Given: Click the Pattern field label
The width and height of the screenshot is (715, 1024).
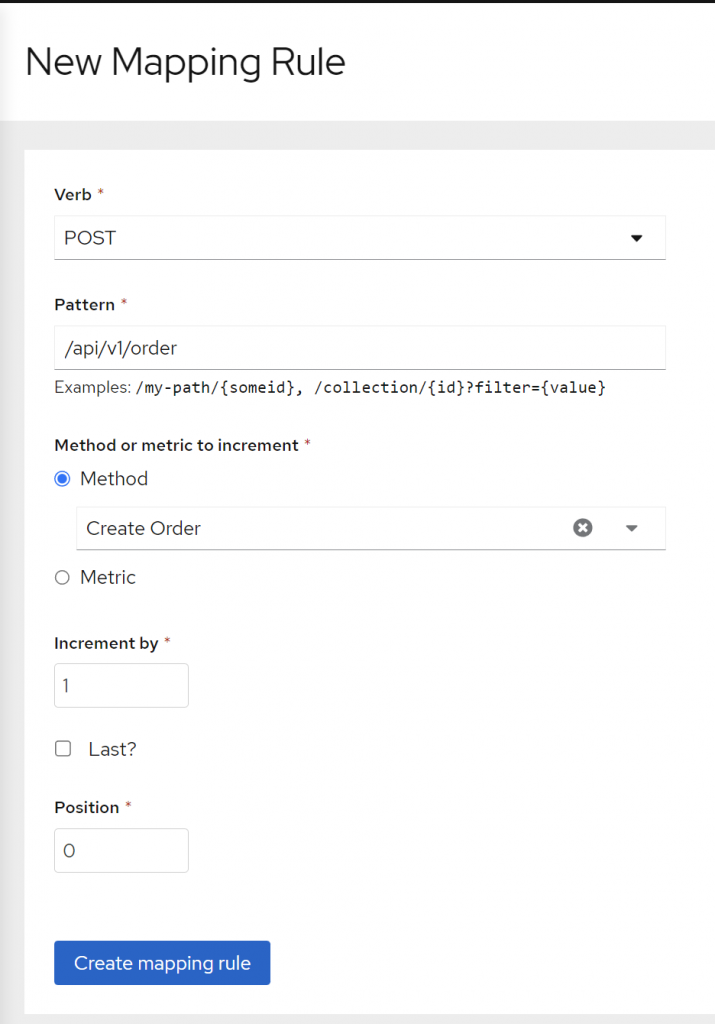Looking at the screenshot, I should tap(84, 303).
